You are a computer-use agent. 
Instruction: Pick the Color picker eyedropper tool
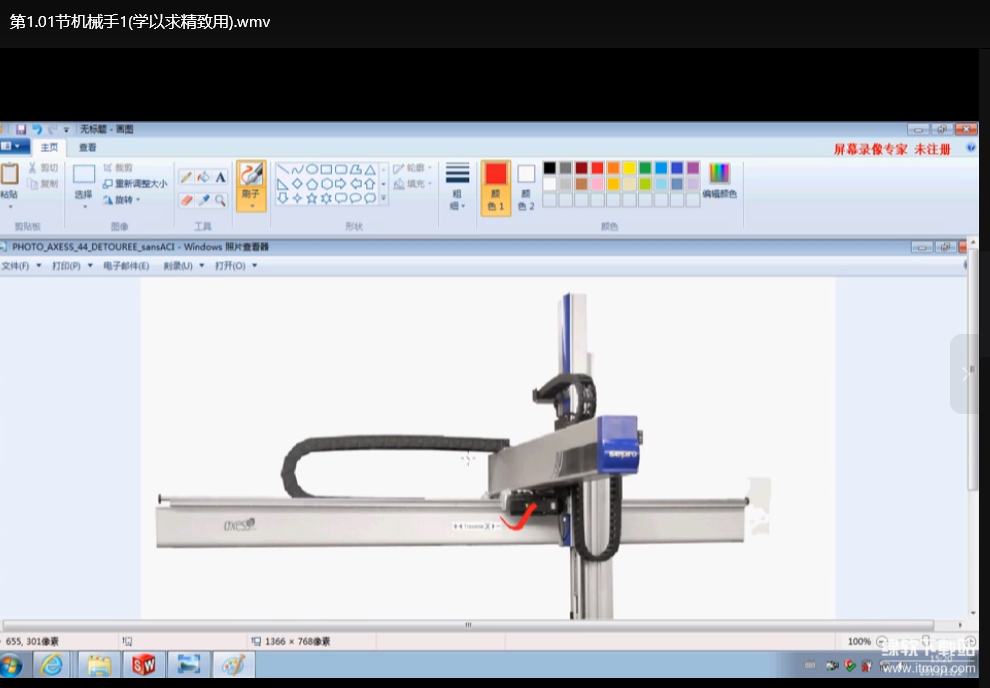coord(203,200)
